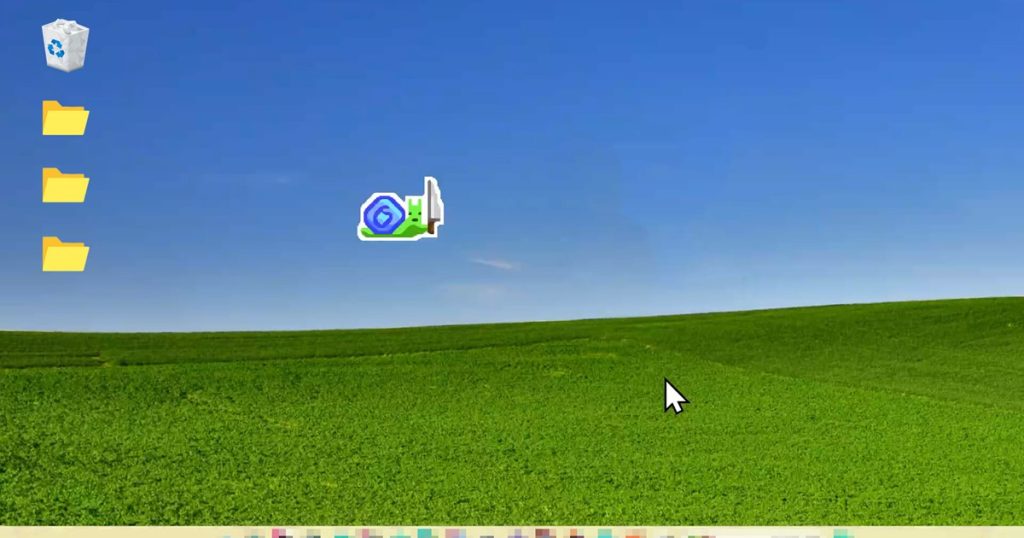This screenshot has height=538, width=1024.
Task: Click the blue recycling arrows on the bin
Action: coord(57,48)
